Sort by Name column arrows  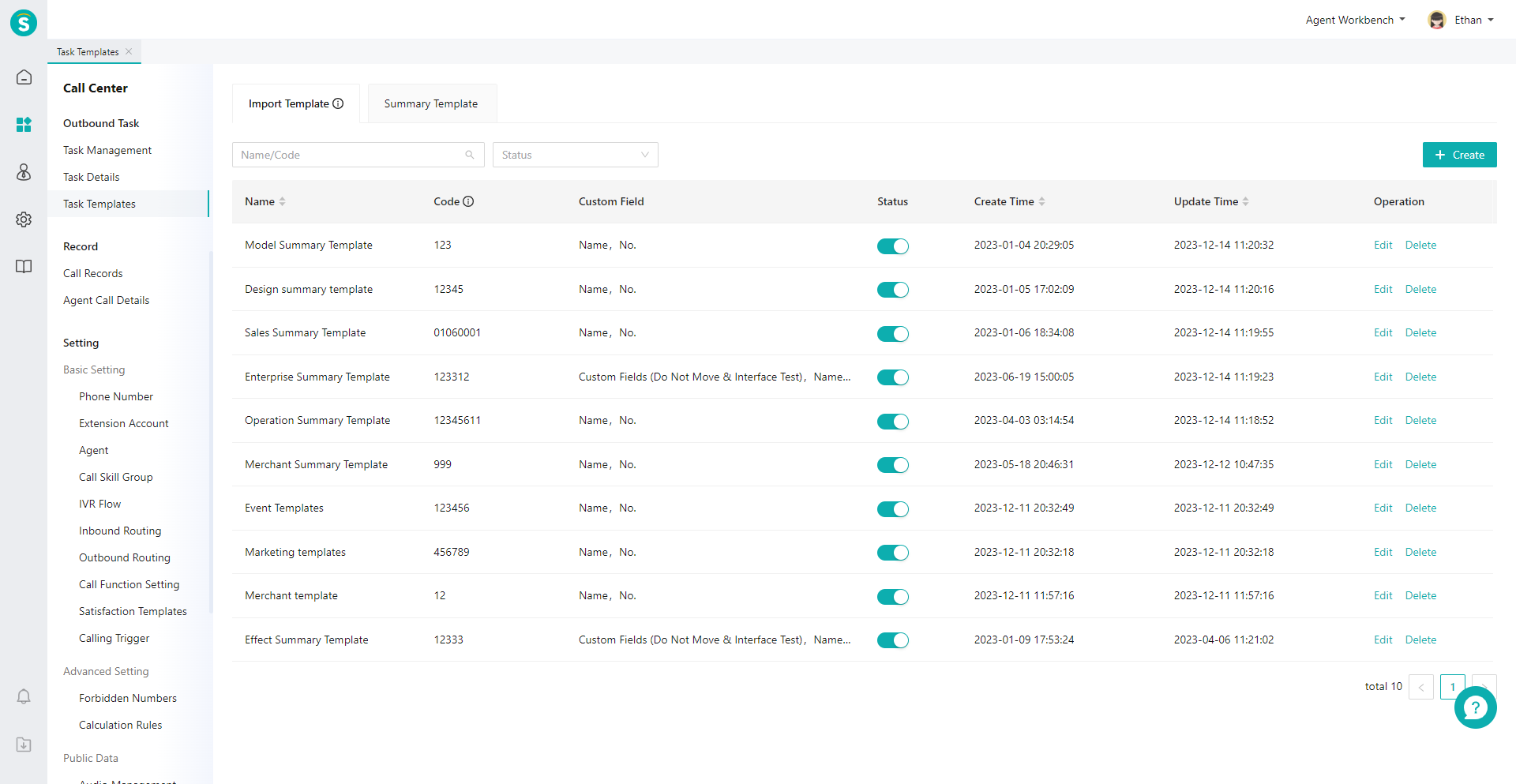pyautogui.click(x=282, y=201)
